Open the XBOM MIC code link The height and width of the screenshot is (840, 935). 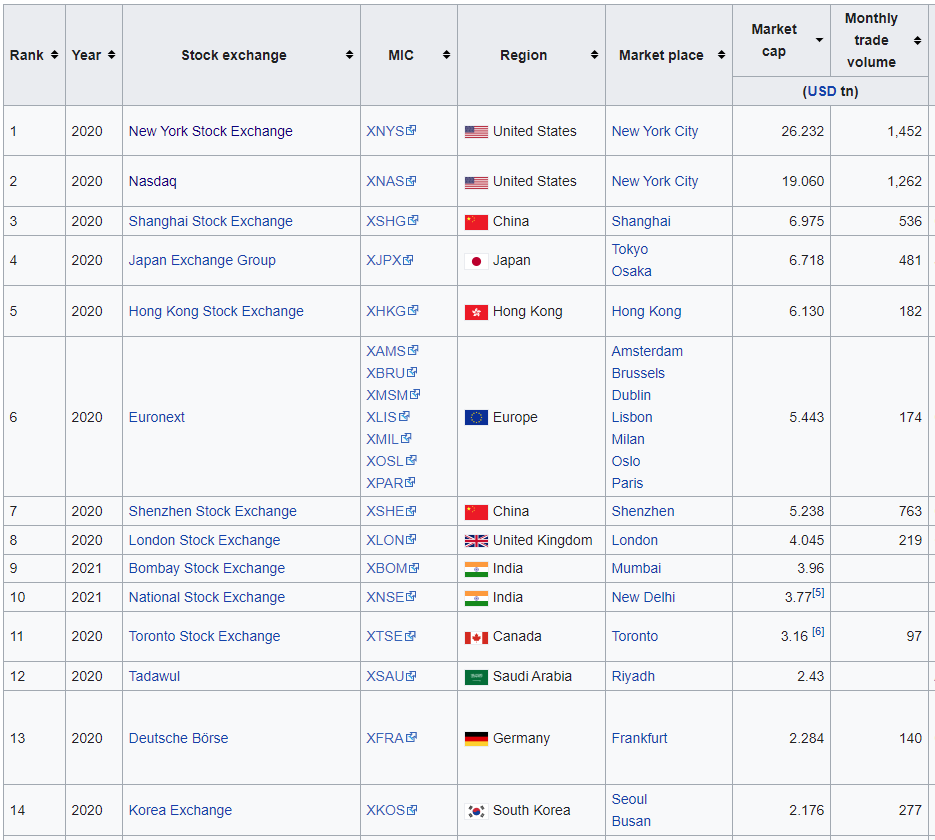pyautogui.click(x=387, y=568)
